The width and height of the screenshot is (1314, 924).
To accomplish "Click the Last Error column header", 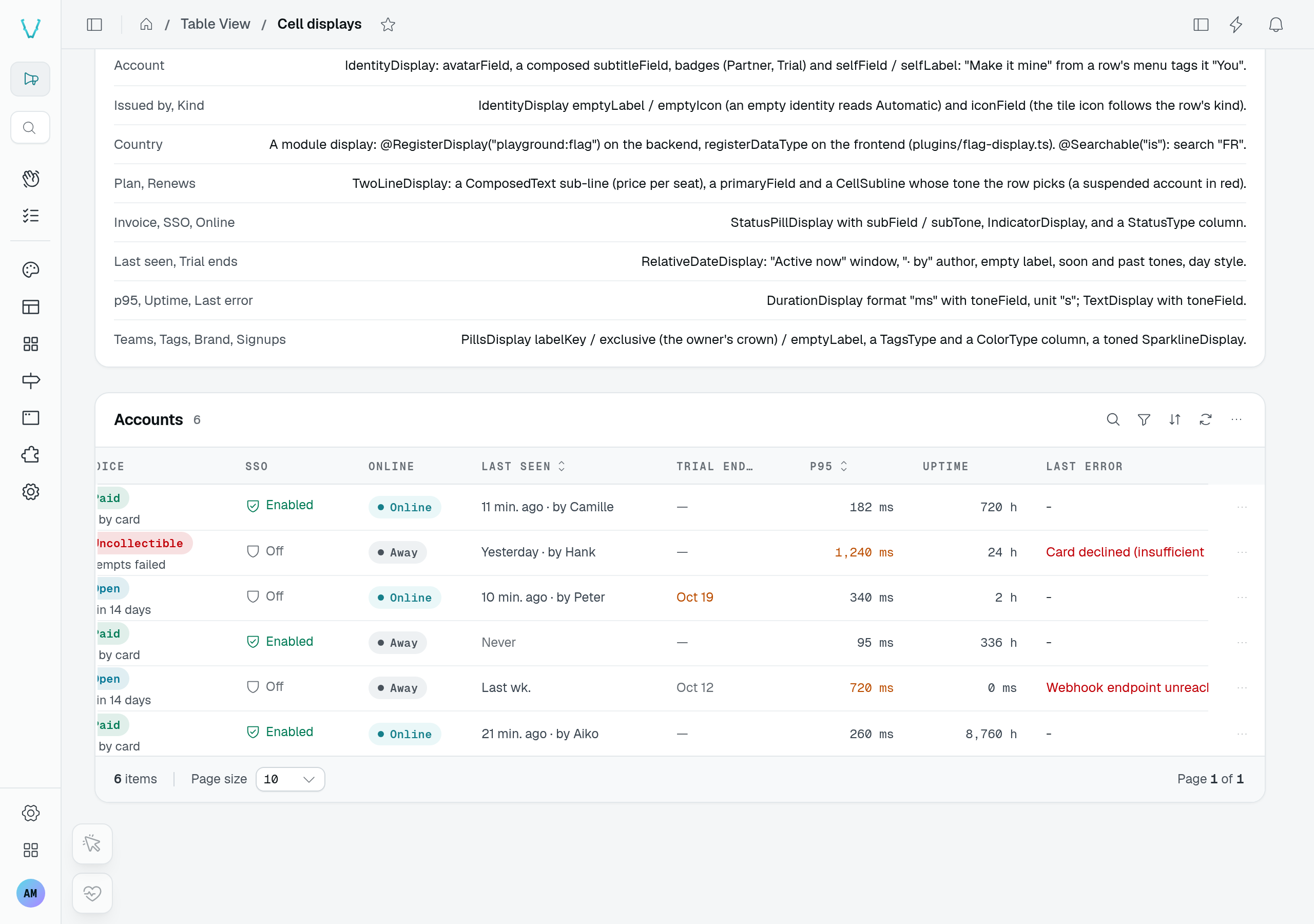I will pos(1085,467).
